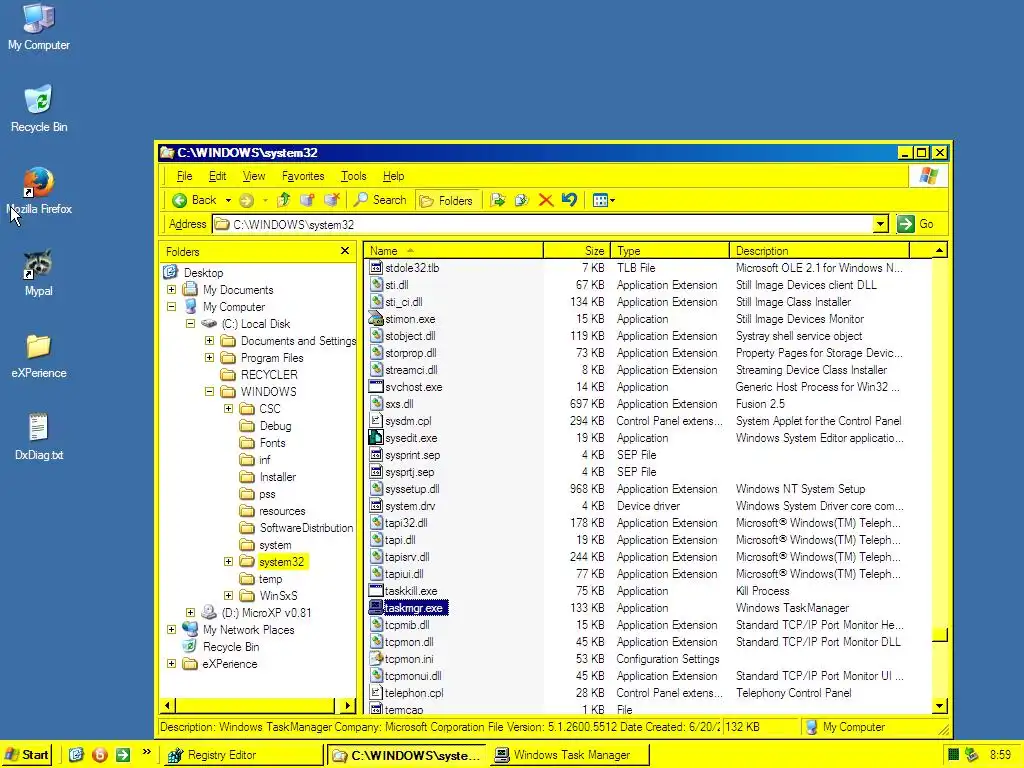This screenshot has height=768, width=1024.
Task: Sort the list by Name column header
Action: [x=453, y=251]
